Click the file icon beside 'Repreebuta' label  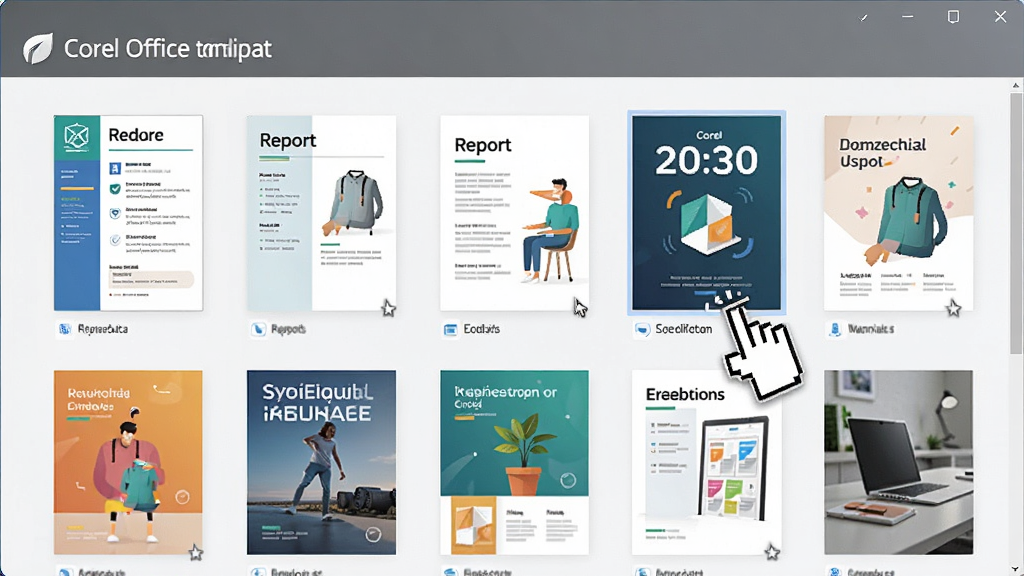65,329
